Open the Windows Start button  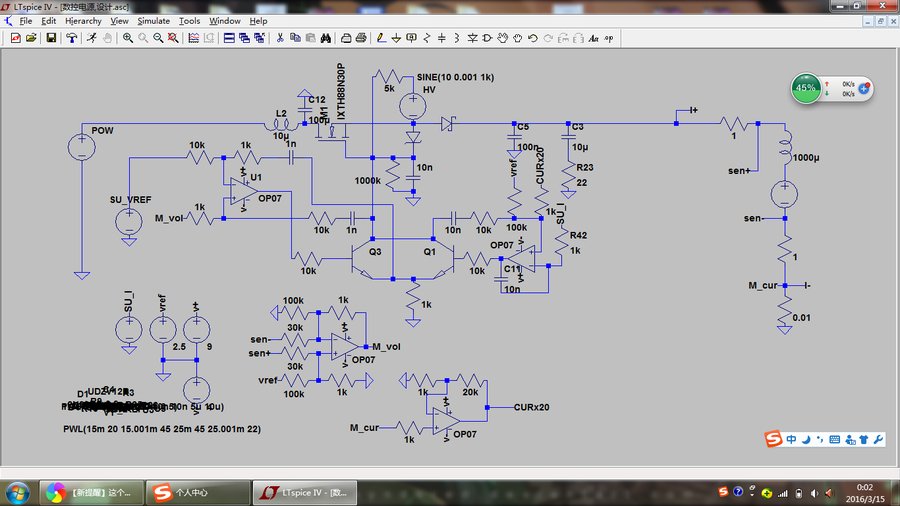[18, 493]
